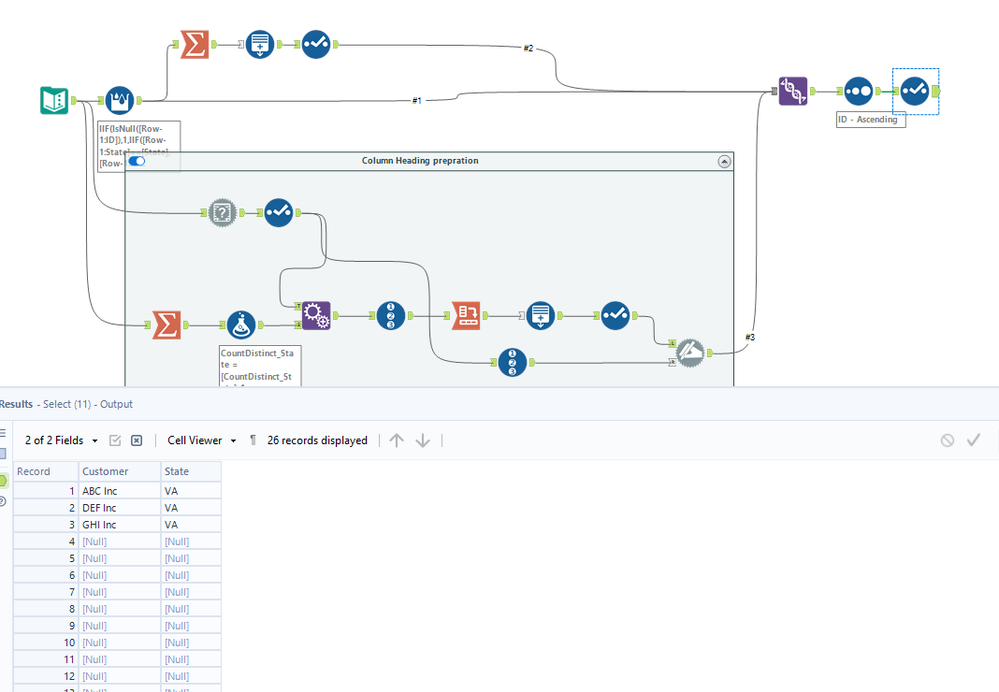Select the GHI Inc customer cell
The width and height of the screenshot is (999, 692).
[x=120, y=525]
